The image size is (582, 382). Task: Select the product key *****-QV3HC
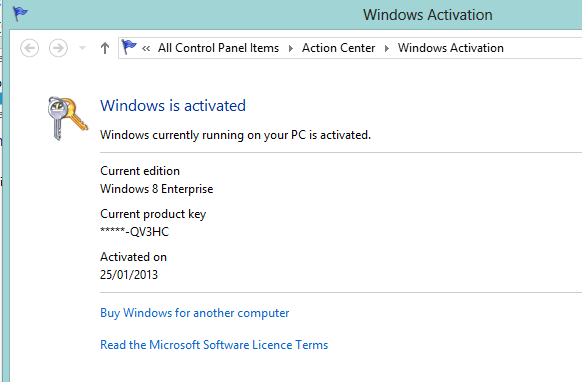134,232
